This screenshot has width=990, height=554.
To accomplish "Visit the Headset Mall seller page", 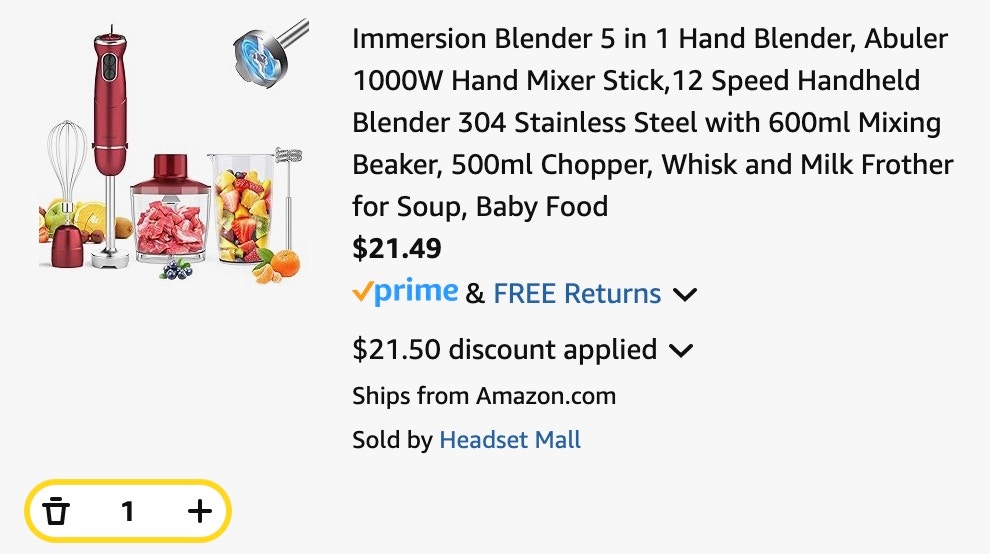I will (510, 440).
